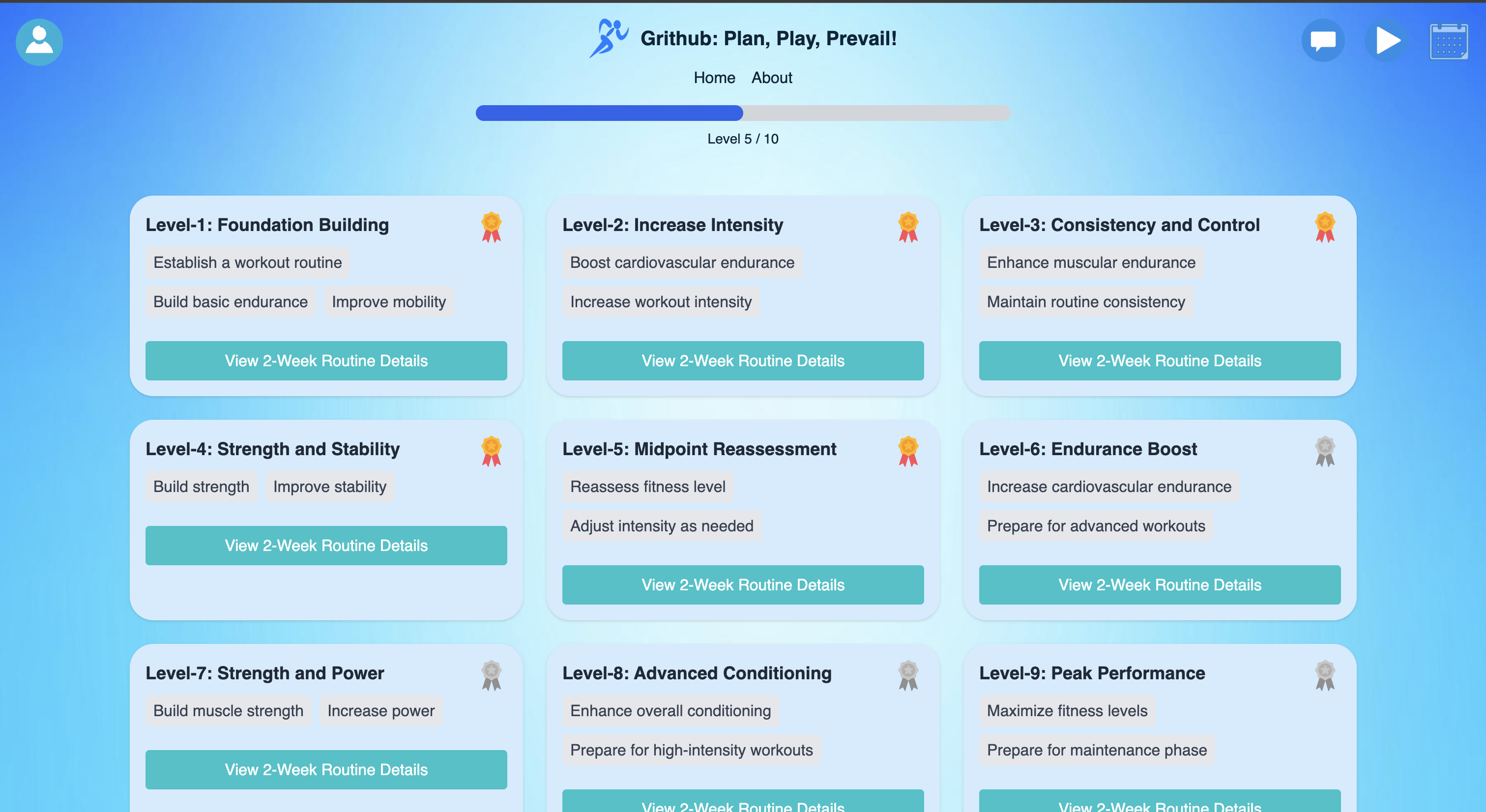Expand Level-6 Endurance Boost routine details
Screen dimensions: 1486x812
(x=1160, y=584)
